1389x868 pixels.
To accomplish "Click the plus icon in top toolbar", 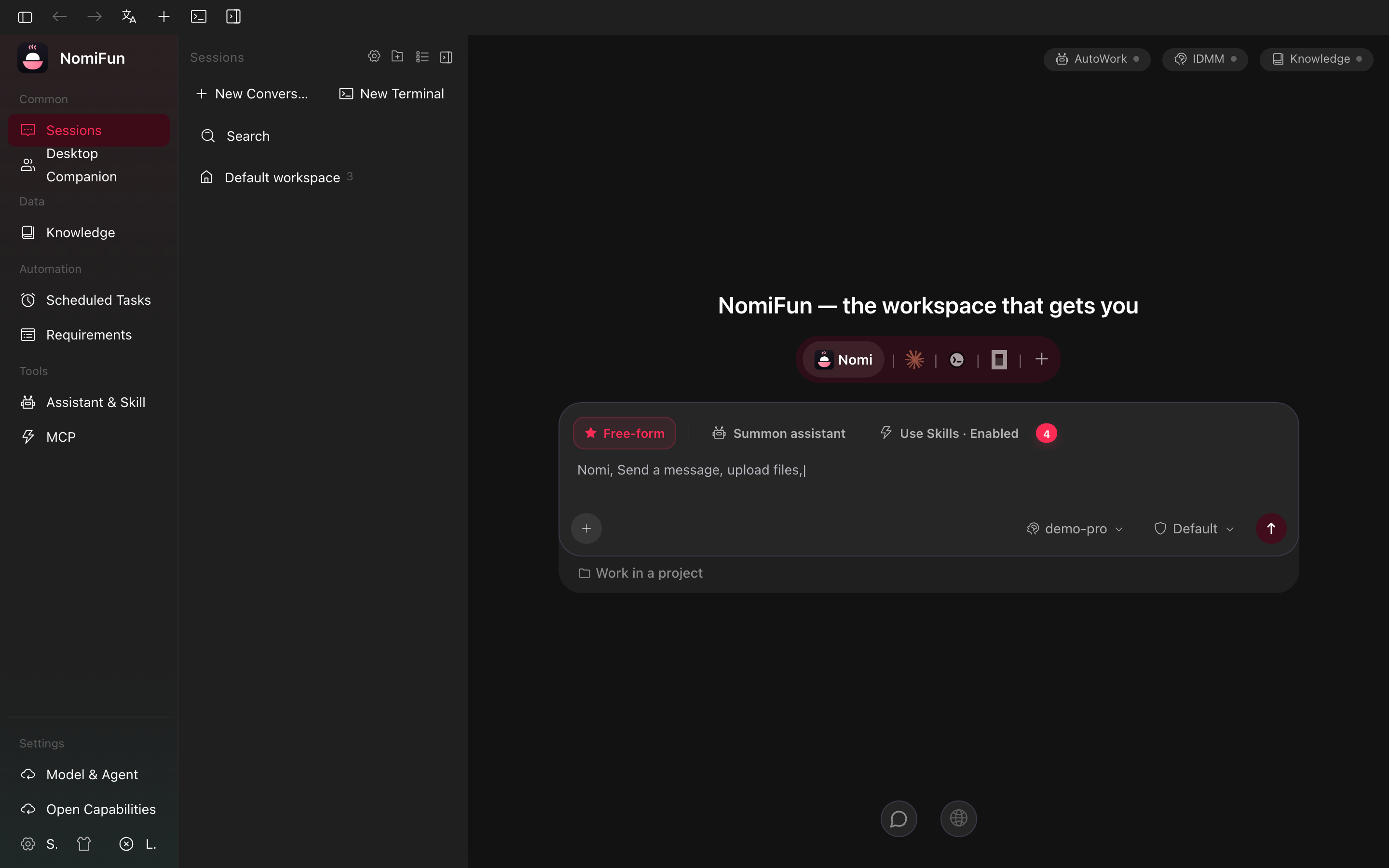I will [x=164, y=17].
